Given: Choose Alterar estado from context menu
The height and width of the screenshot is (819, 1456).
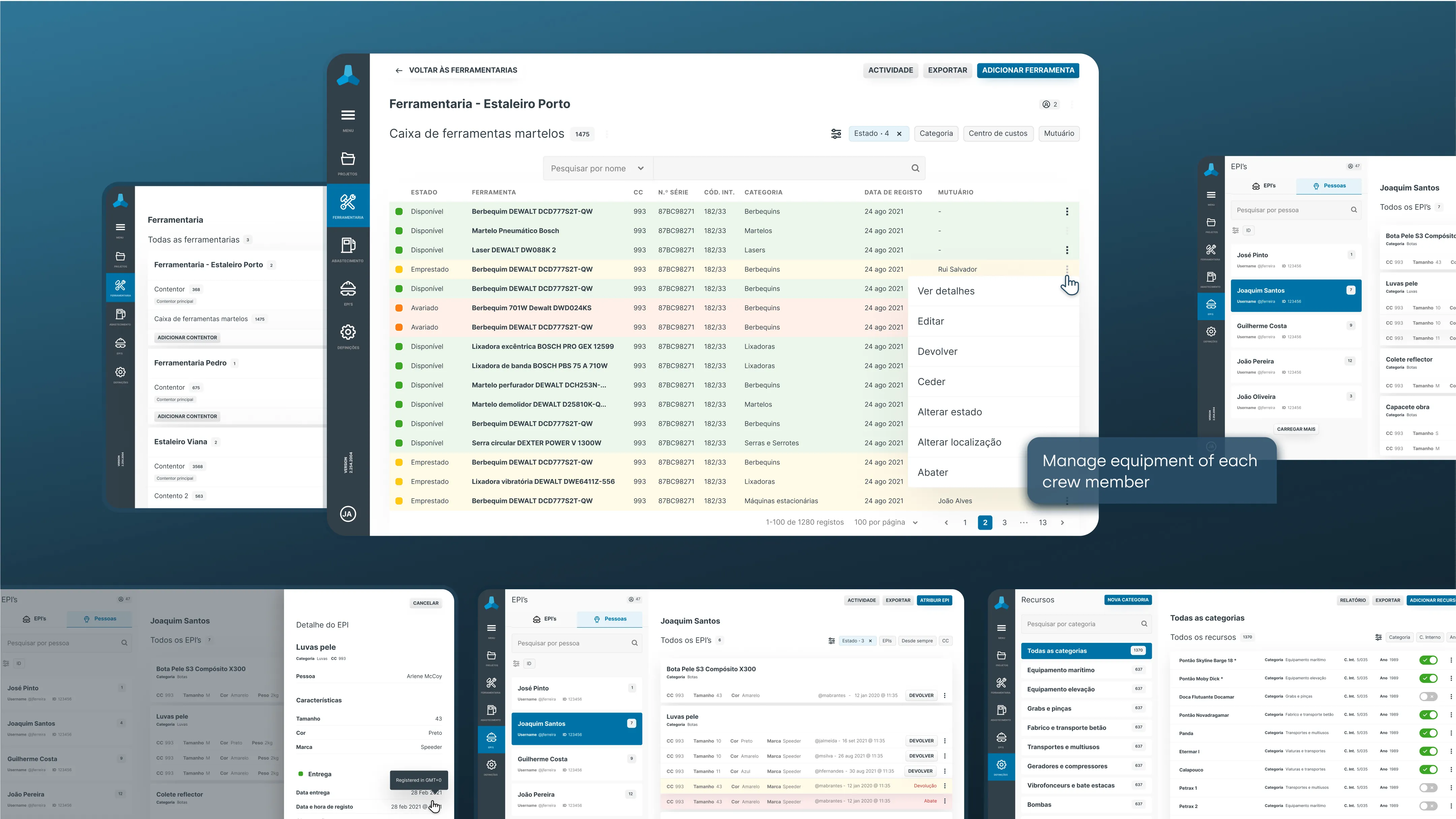Looking at the screenshot, I should tap(950, 412).
